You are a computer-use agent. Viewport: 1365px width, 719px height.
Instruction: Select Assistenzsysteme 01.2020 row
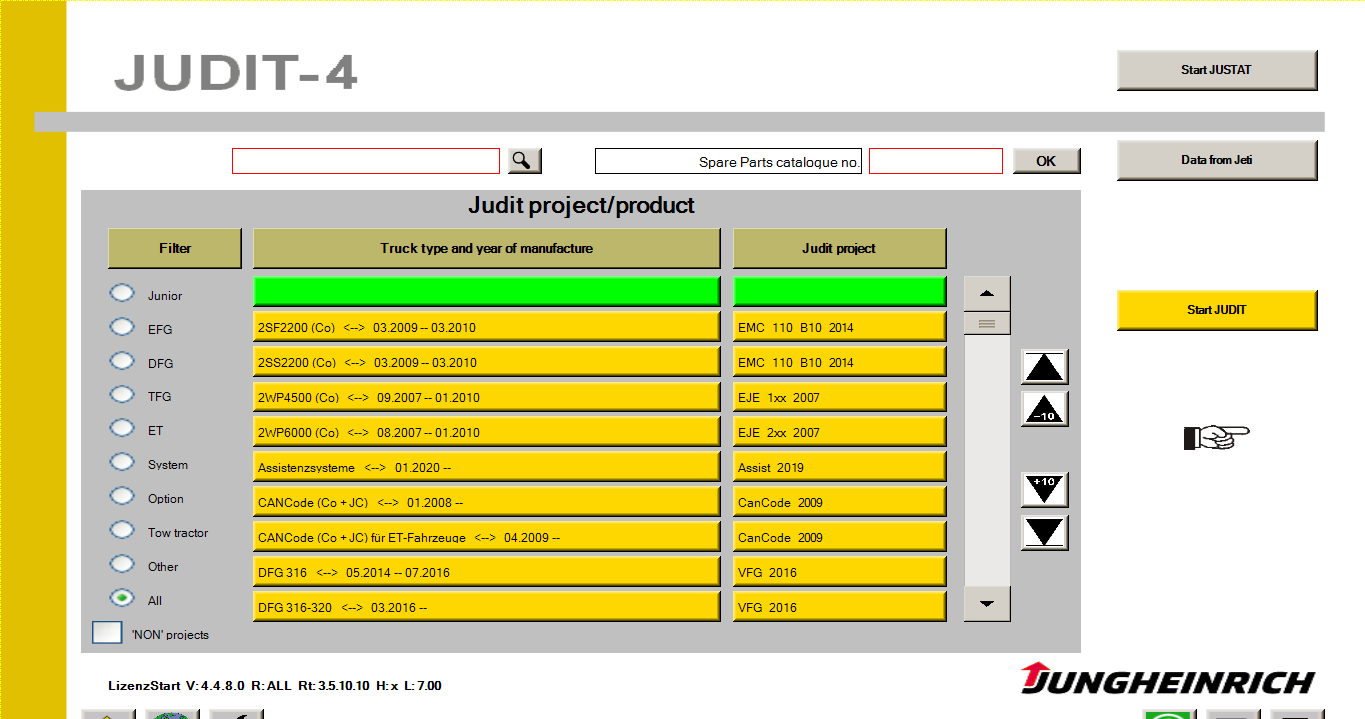click(x=486, y=467)
